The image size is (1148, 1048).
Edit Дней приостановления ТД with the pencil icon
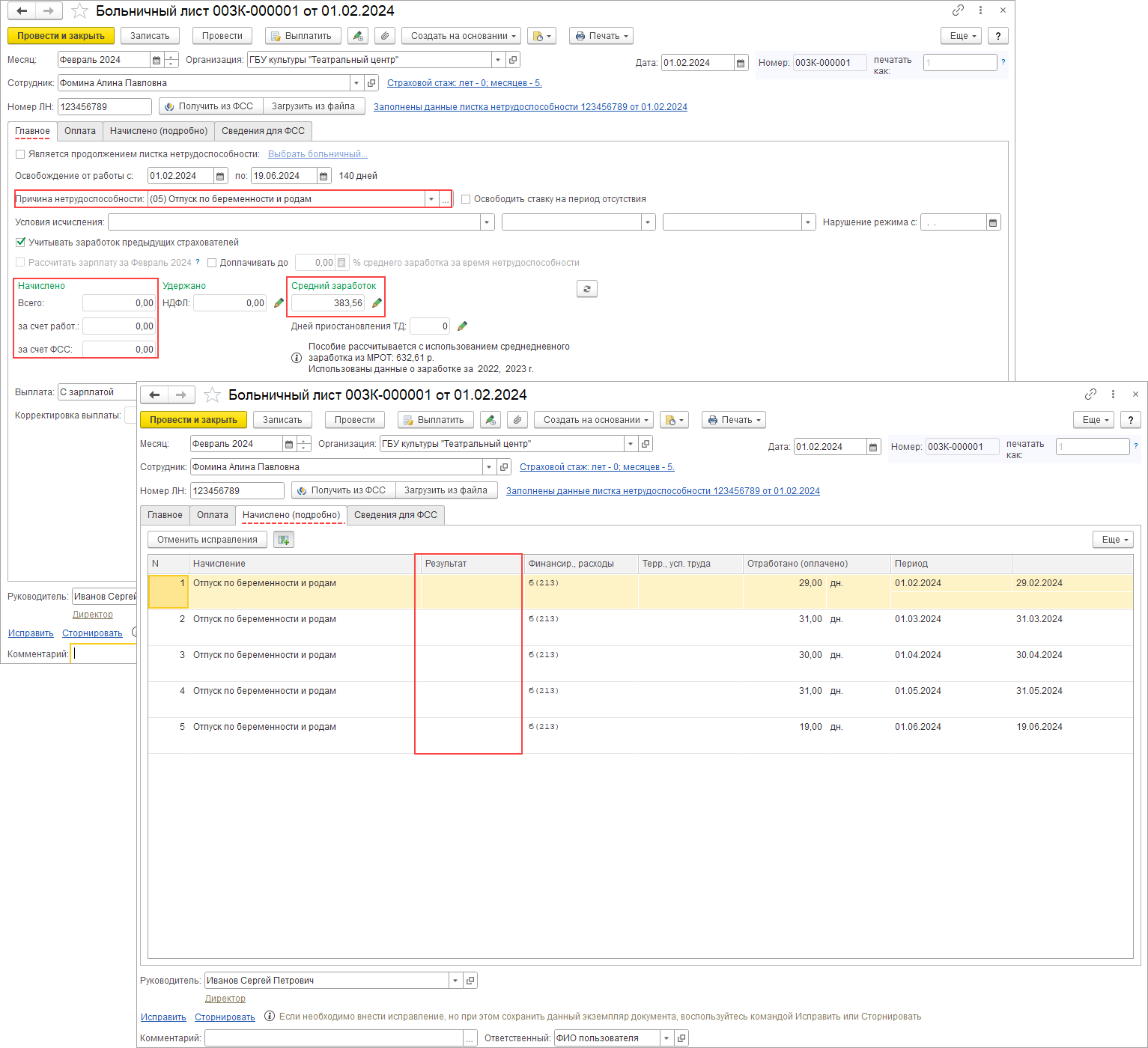(462, 326)
